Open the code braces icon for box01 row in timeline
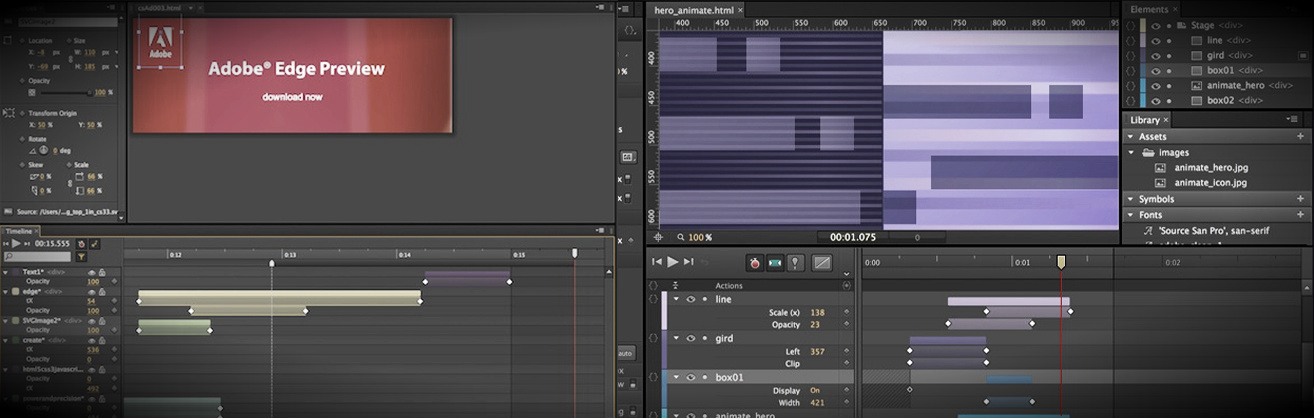The image size is (1314, 418). [652, 377]
